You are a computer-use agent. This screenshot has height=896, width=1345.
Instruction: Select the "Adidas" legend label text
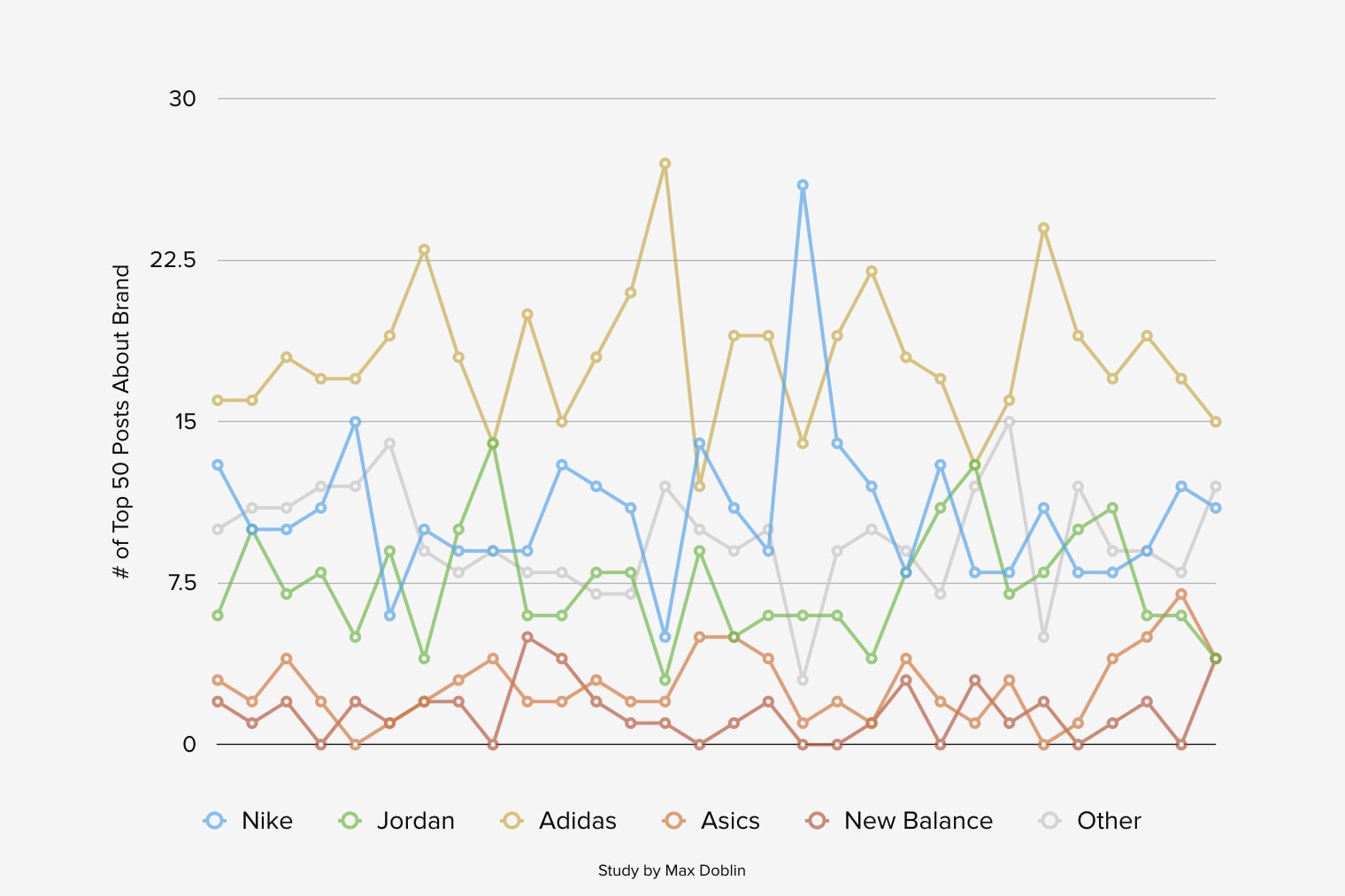[577, 821]
